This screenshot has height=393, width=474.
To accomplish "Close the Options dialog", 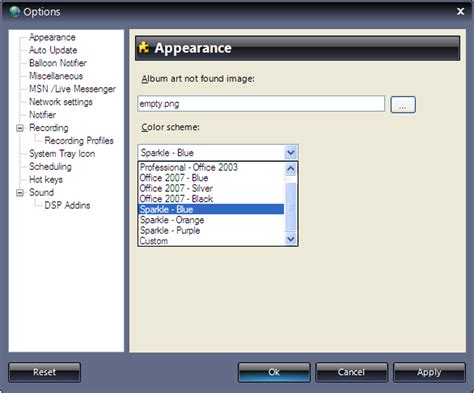I will (x=460, y=12).
